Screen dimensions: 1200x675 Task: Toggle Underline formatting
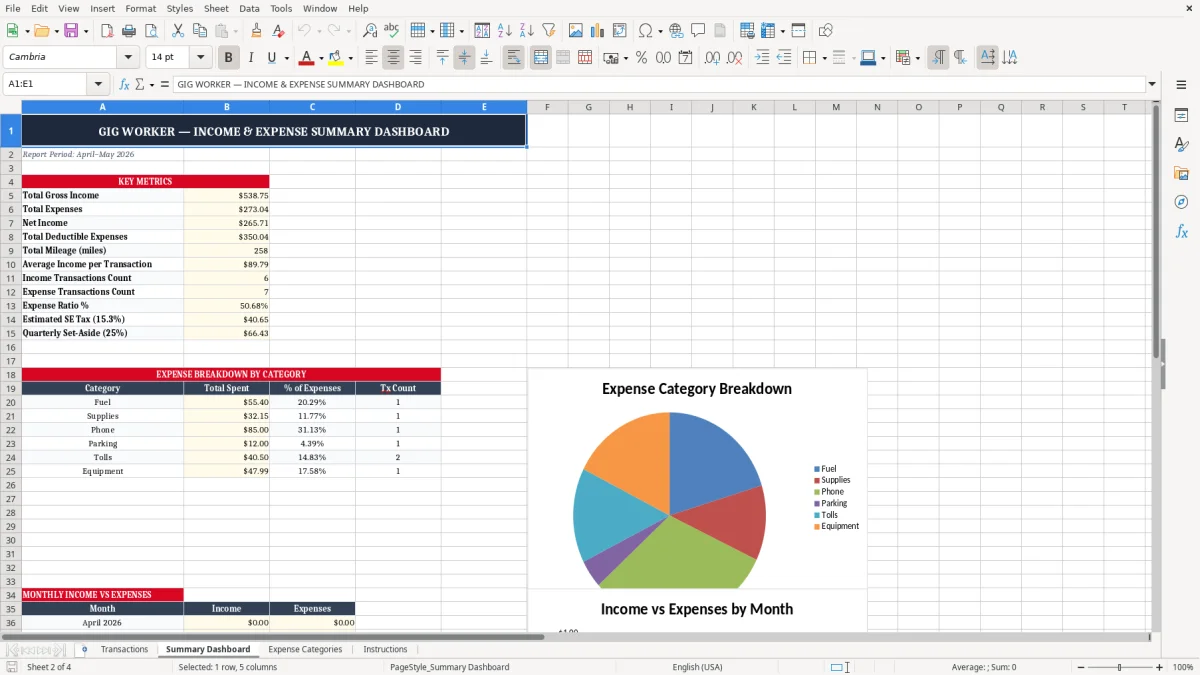(271, 58)
